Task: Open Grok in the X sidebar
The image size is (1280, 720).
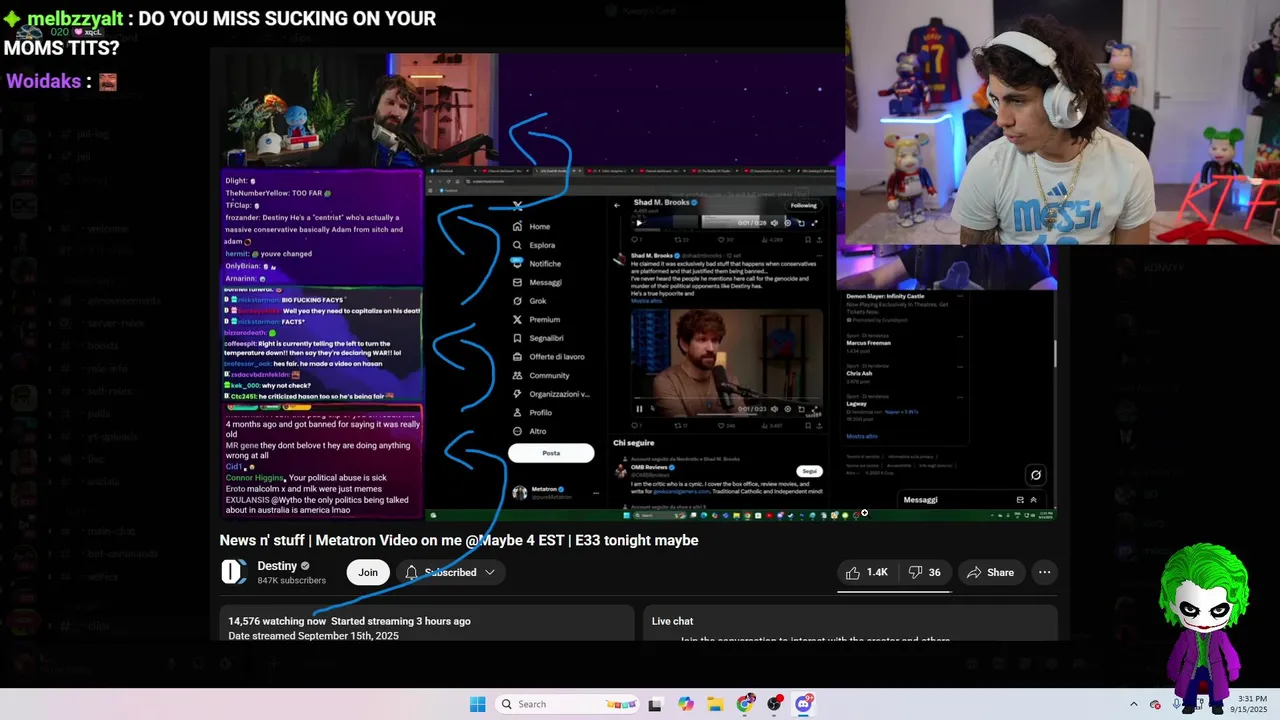Action: click(529, 300)
